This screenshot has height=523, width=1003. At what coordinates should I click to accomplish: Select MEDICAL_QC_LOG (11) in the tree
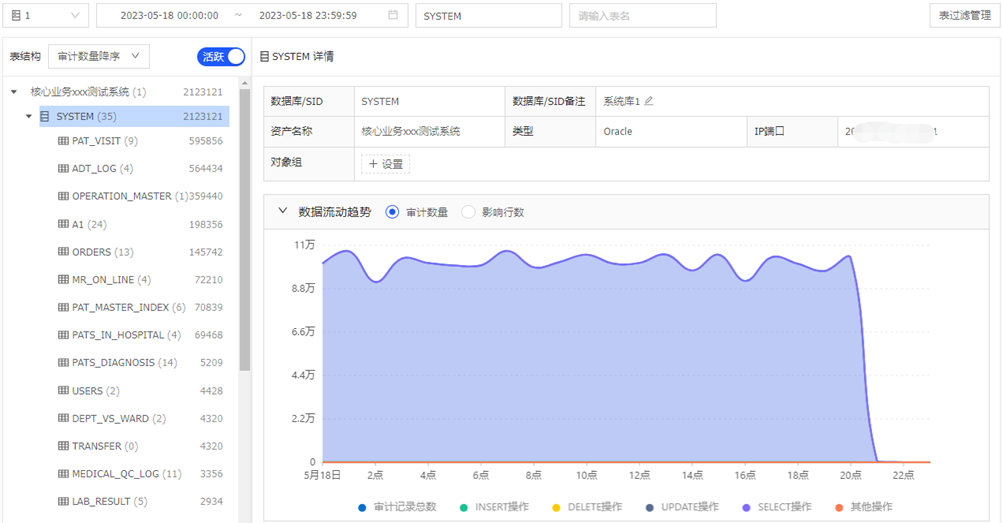127,473
